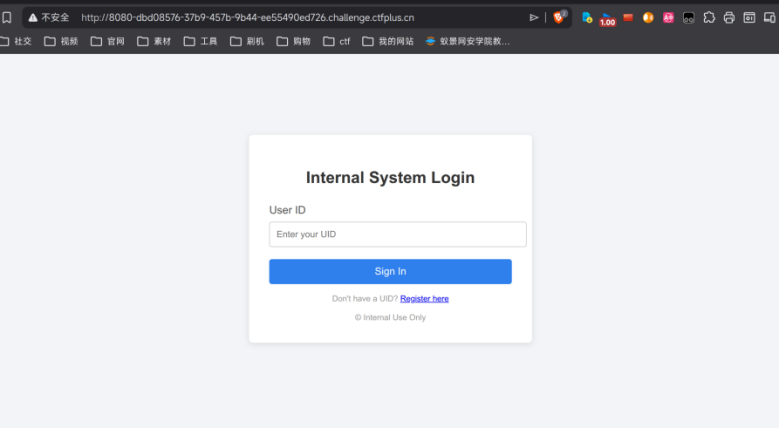Open the 蚁景网安学院 bookmark
780x429 pixels.
click(468, 41)
